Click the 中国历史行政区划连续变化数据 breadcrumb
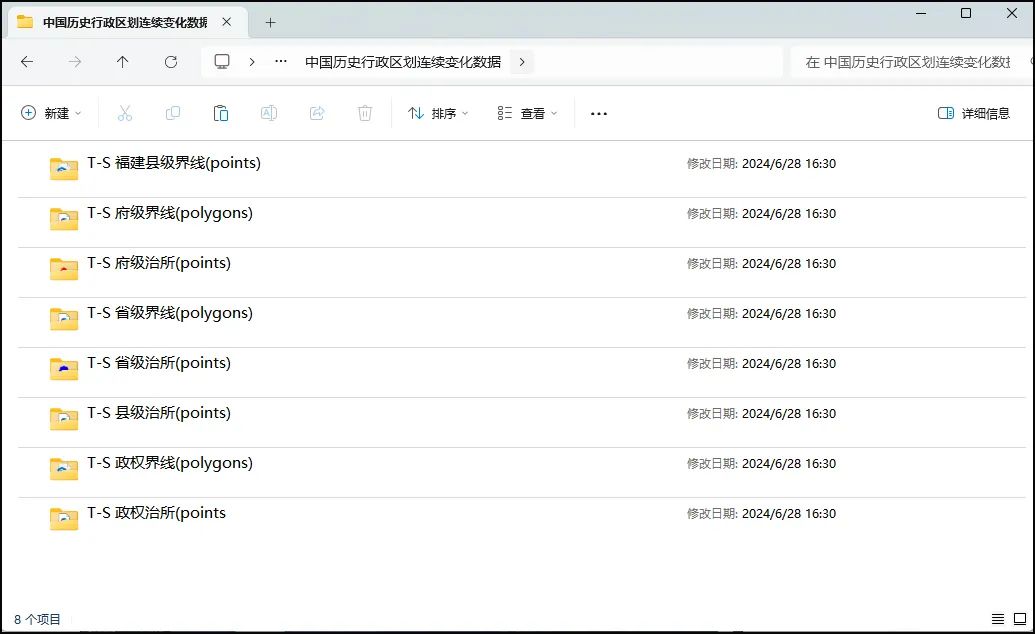 pyautogui.click(x=403, y=62)
